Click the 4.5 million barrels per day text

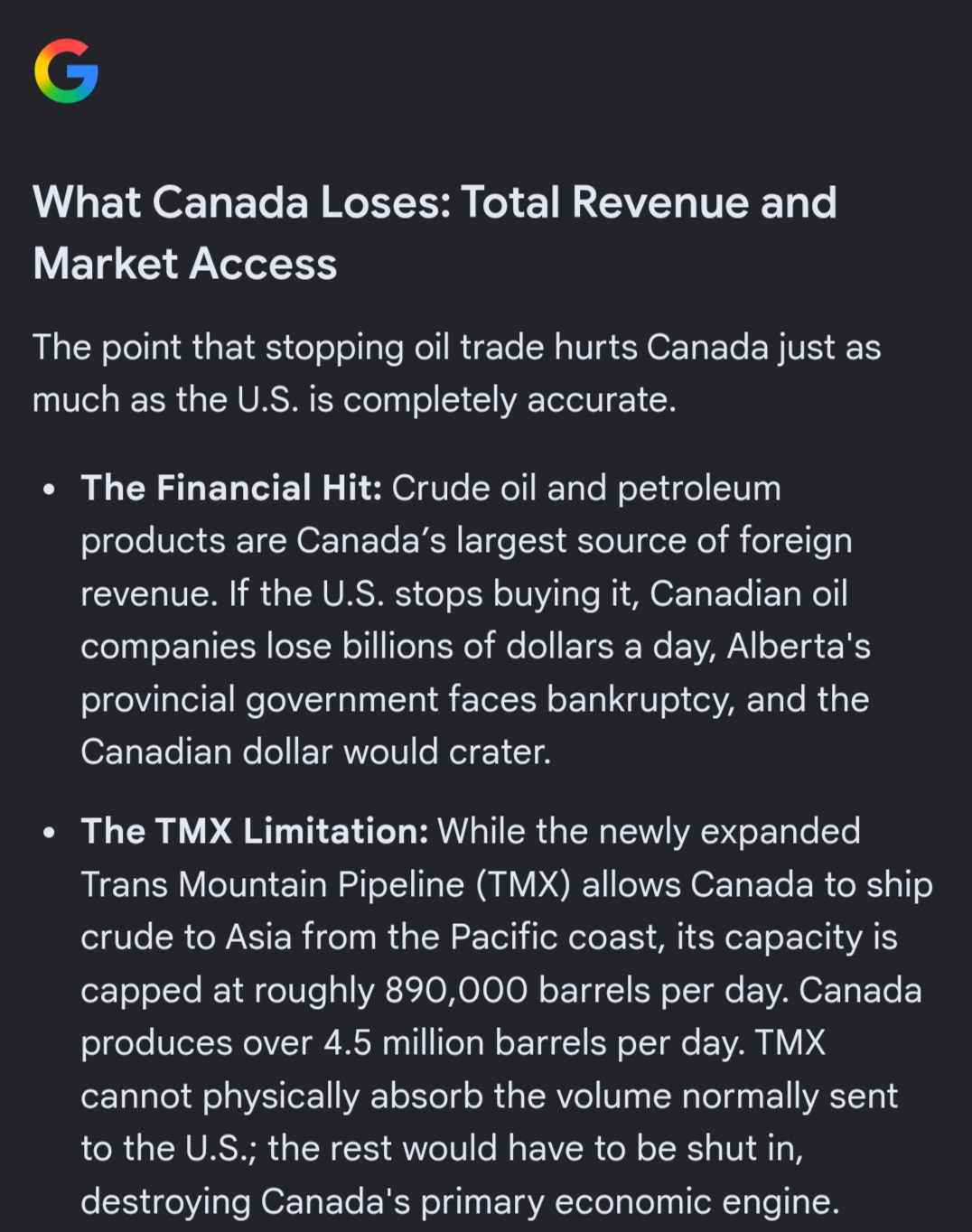tap(535, 1042)
